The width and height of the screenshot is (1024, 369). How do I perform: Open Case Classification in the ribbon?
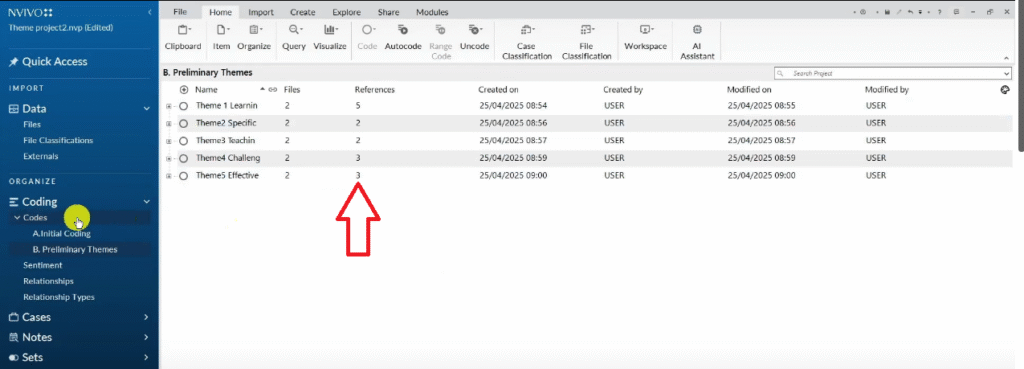[x=526, y=42]
